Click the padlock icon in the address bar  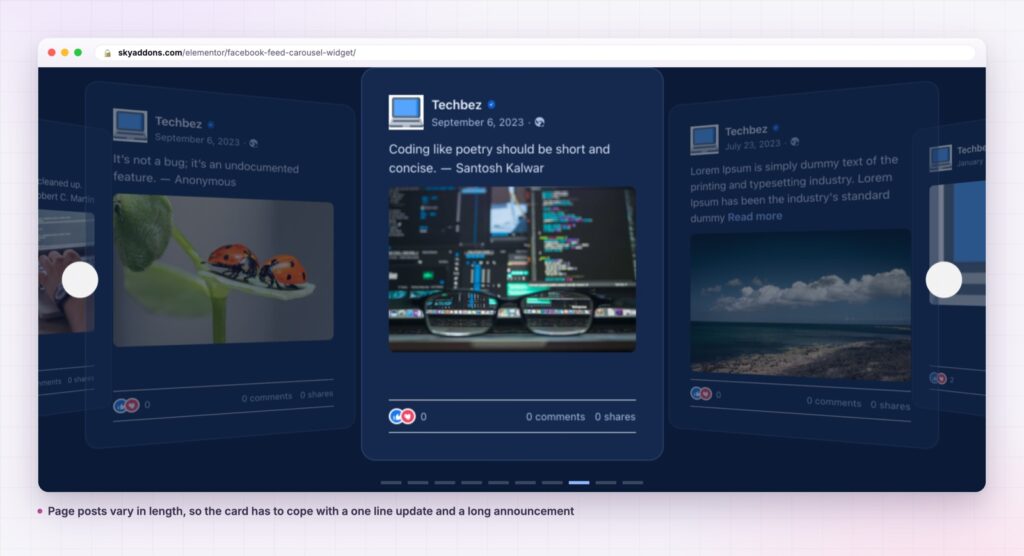point(108,53)
